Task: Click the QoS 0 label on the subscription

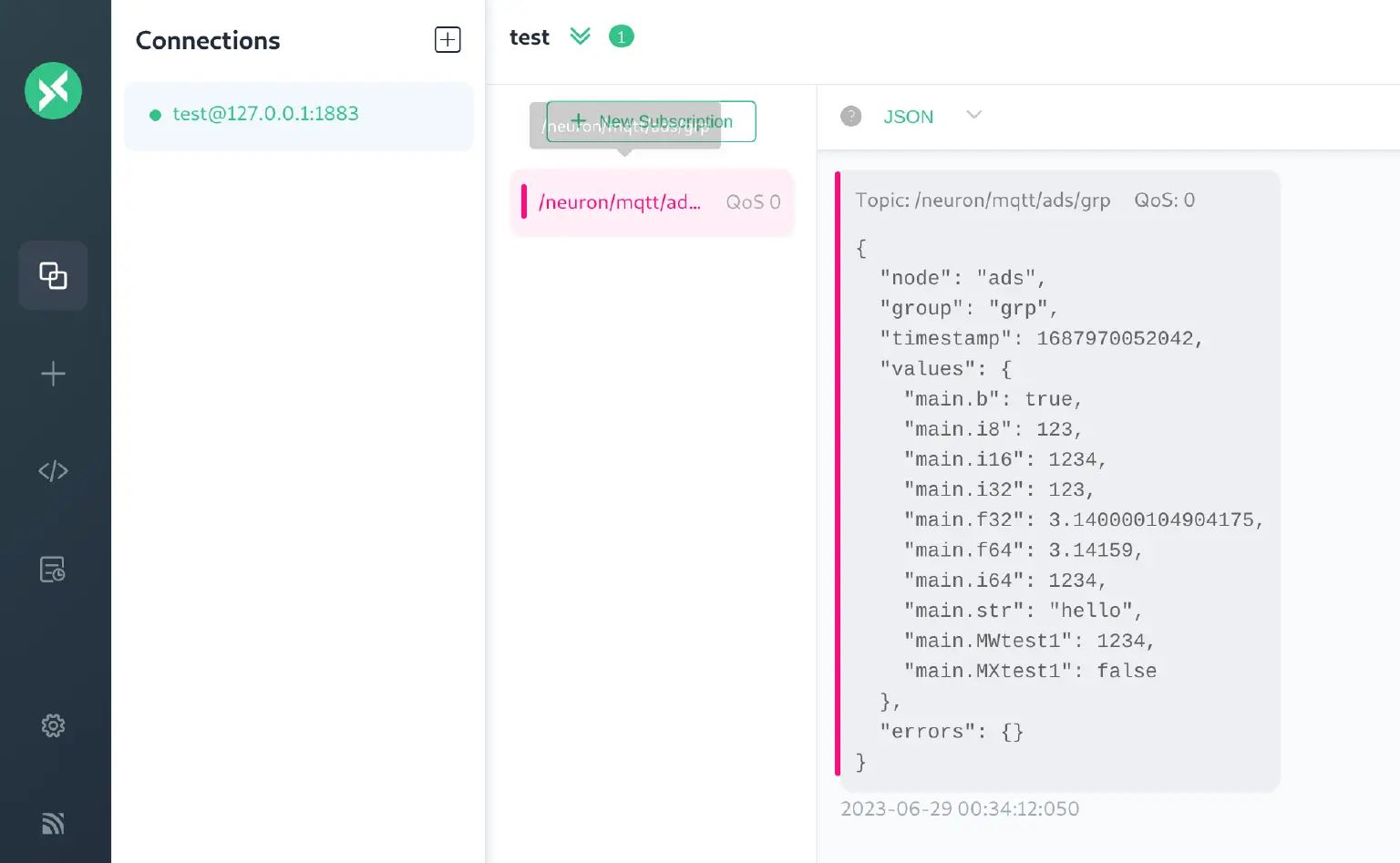Action: point(753,202)
